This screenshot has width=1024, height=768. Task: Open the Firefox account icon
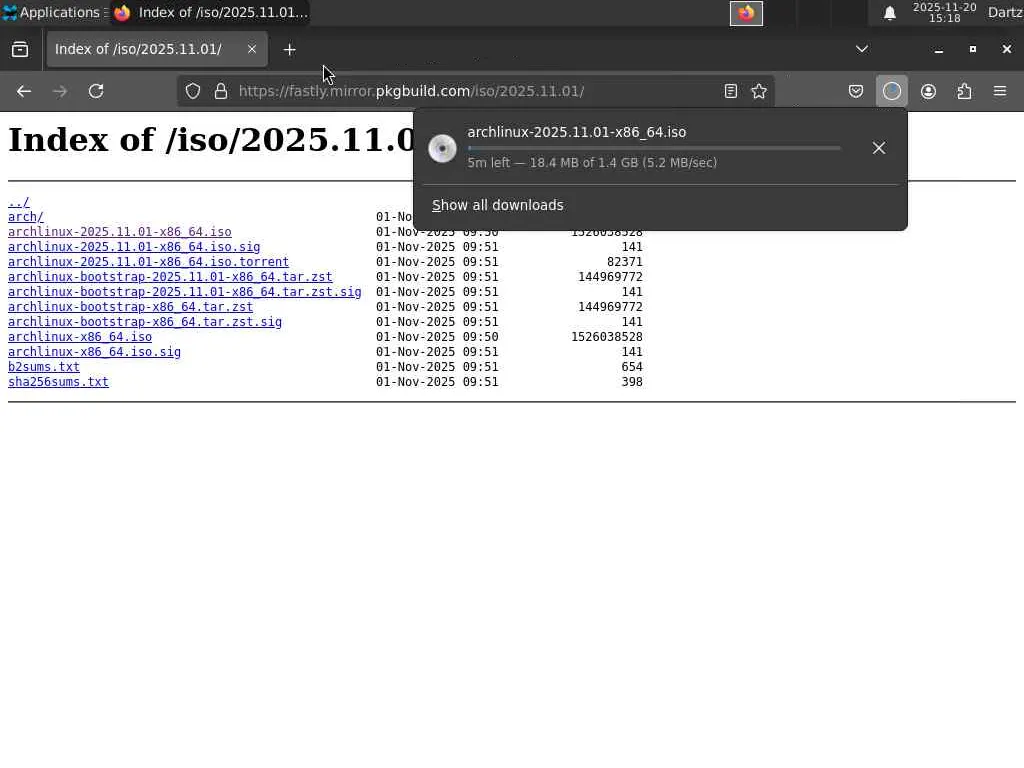[x=928, y=91]
